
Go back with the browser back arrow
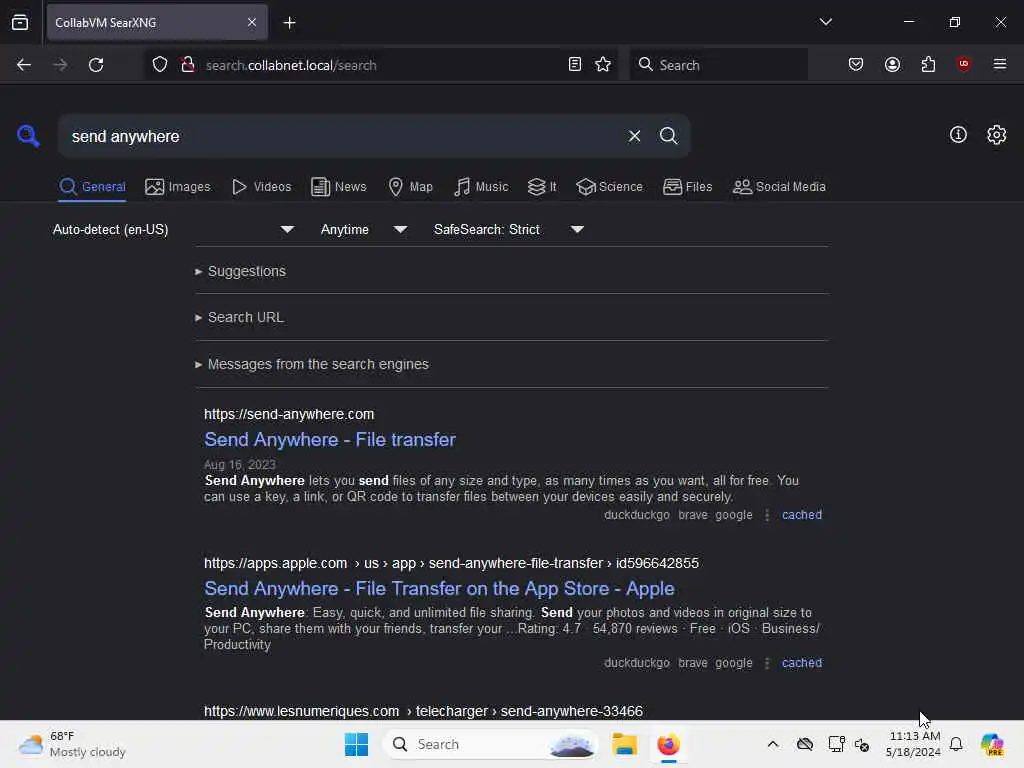24,65
